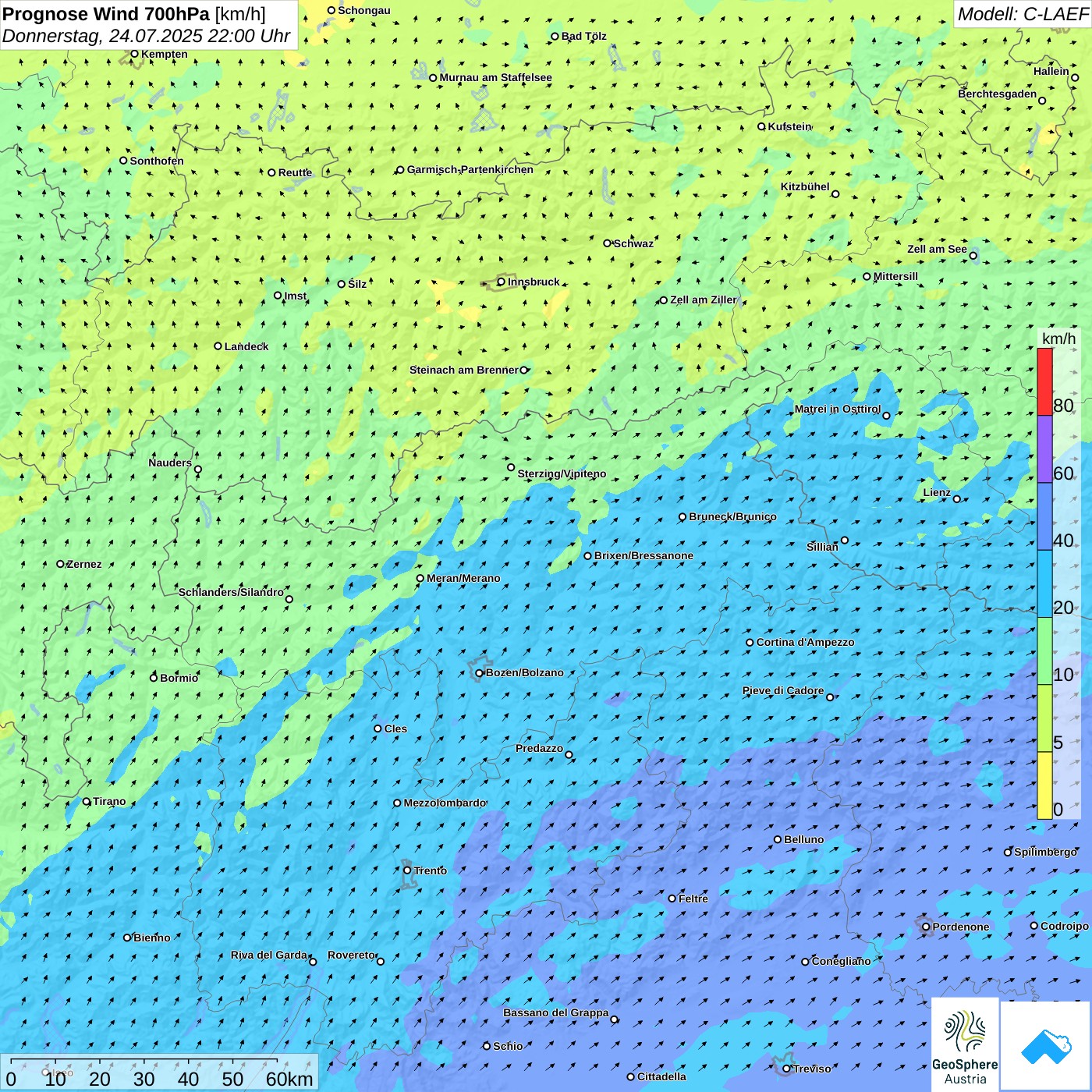The image size is (1092, 1092).
Task: Click the Hallein location dot
Action: pyautogui.click(x=1074, y=78)
